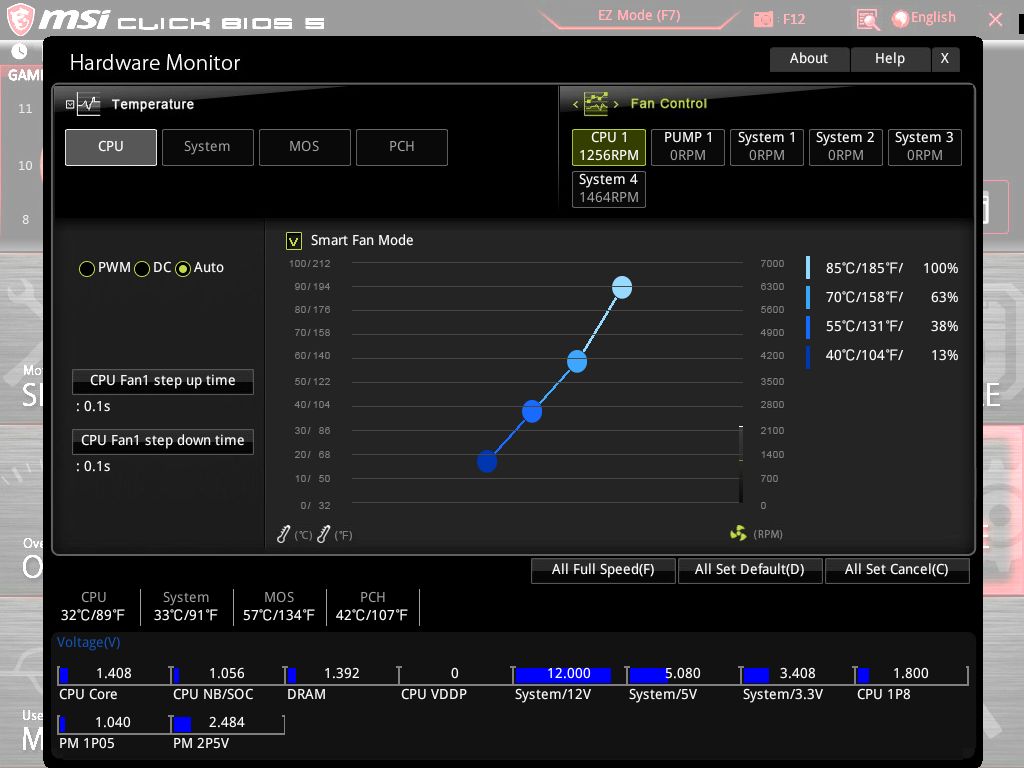Click the screenshot camera icon beside F12
Viewport: 1024px width, 768px height.
pyautogui.click(x=764, y=19)
